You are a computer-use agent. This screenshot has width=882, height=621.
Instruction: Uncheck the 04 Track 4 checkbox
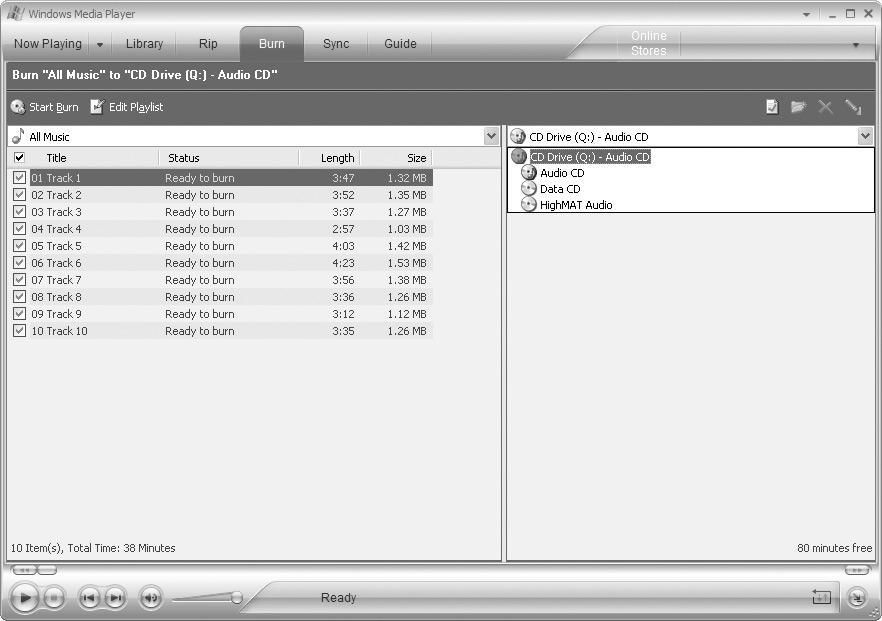(x=19, y=228)
